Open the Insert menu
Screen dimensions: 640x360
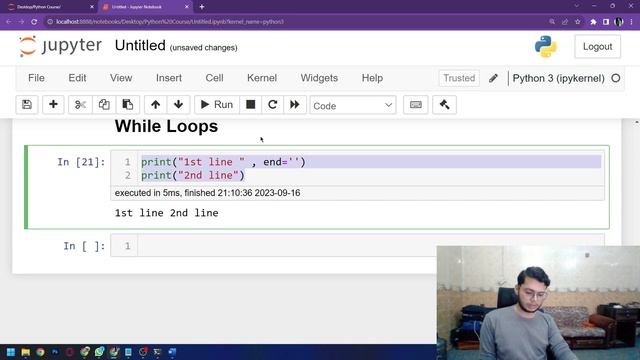(x=169, y=78)
